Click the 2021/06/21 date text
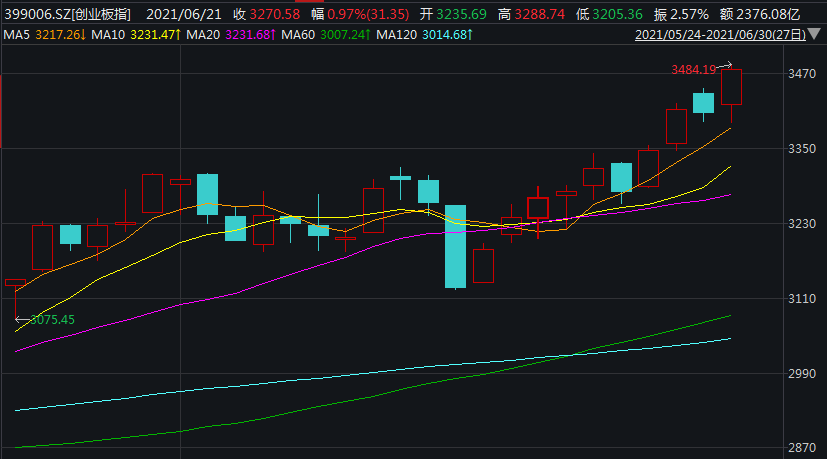Viewport: 827px width, 459px height. tap(184, 14)
